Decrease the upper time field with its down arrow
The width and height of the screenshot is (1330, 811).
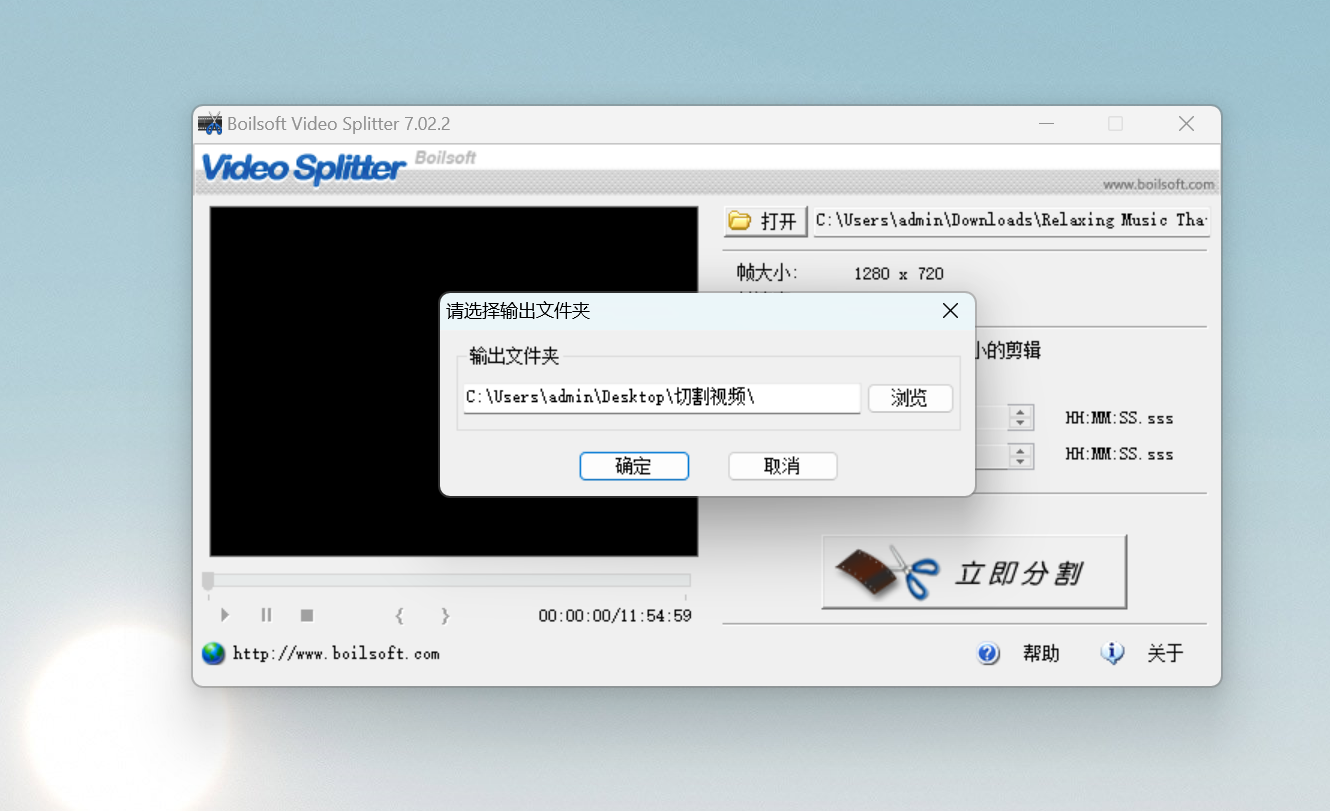click(1021, 423)
